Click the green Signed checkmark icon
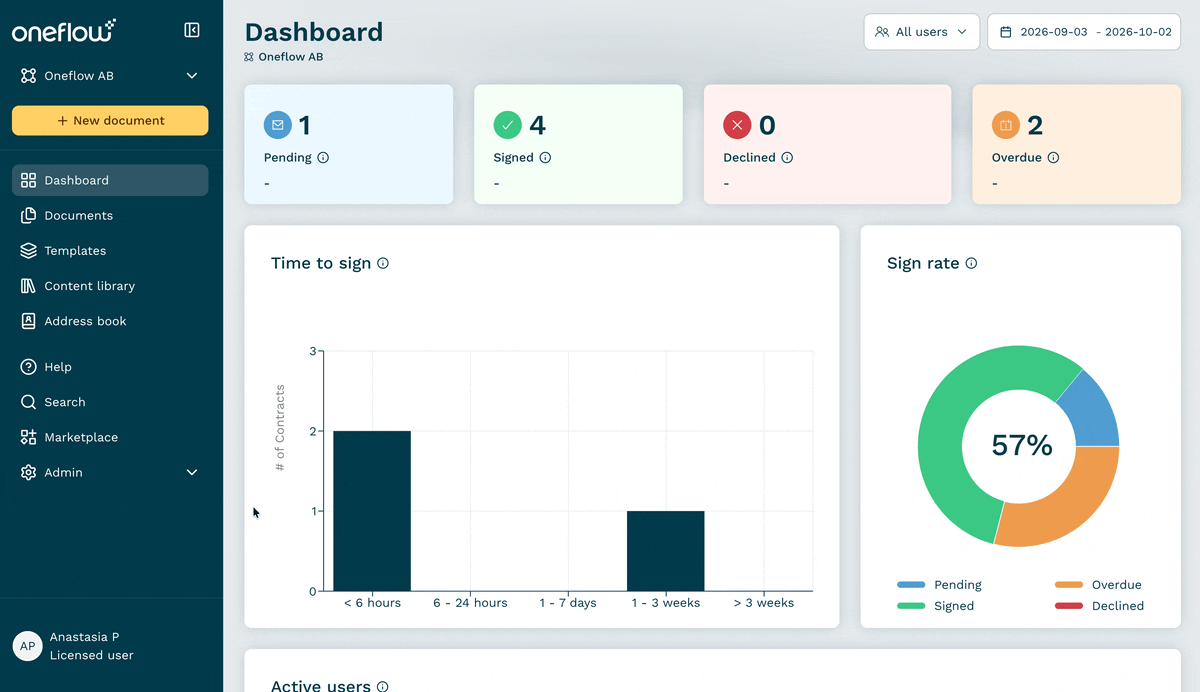Screen dimensions: 1200x692 tap(508, 125)
